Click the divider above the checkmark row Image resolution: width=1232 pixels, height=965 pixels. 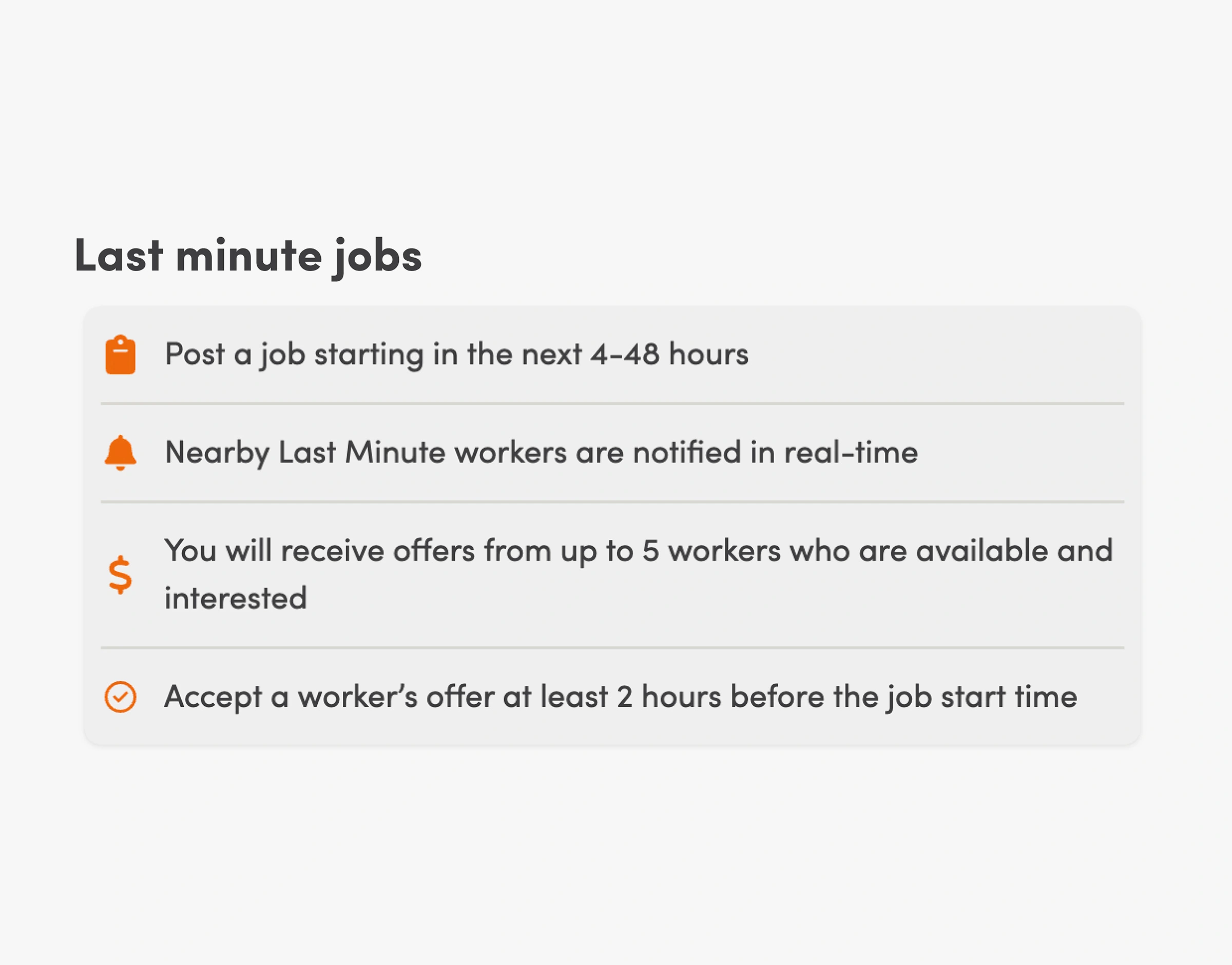pos(612,647)
